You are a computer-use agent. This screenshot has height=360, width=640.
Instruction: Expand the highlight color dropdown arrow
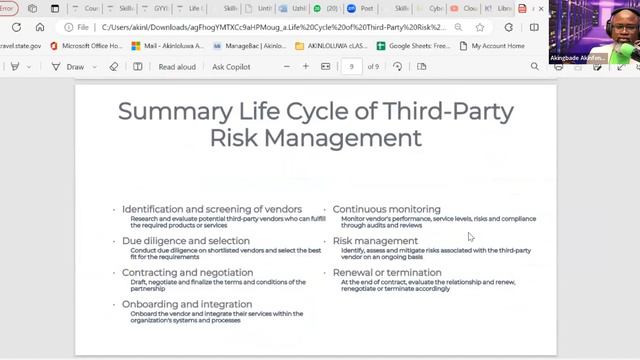tap(29, 67)
